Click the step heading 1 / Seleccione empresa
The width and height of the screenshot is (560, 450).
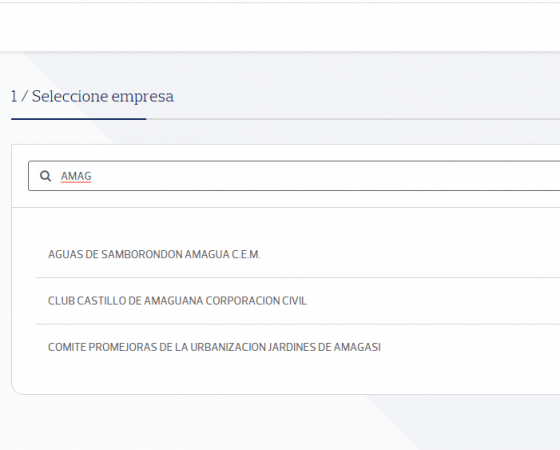click(92, 96)
